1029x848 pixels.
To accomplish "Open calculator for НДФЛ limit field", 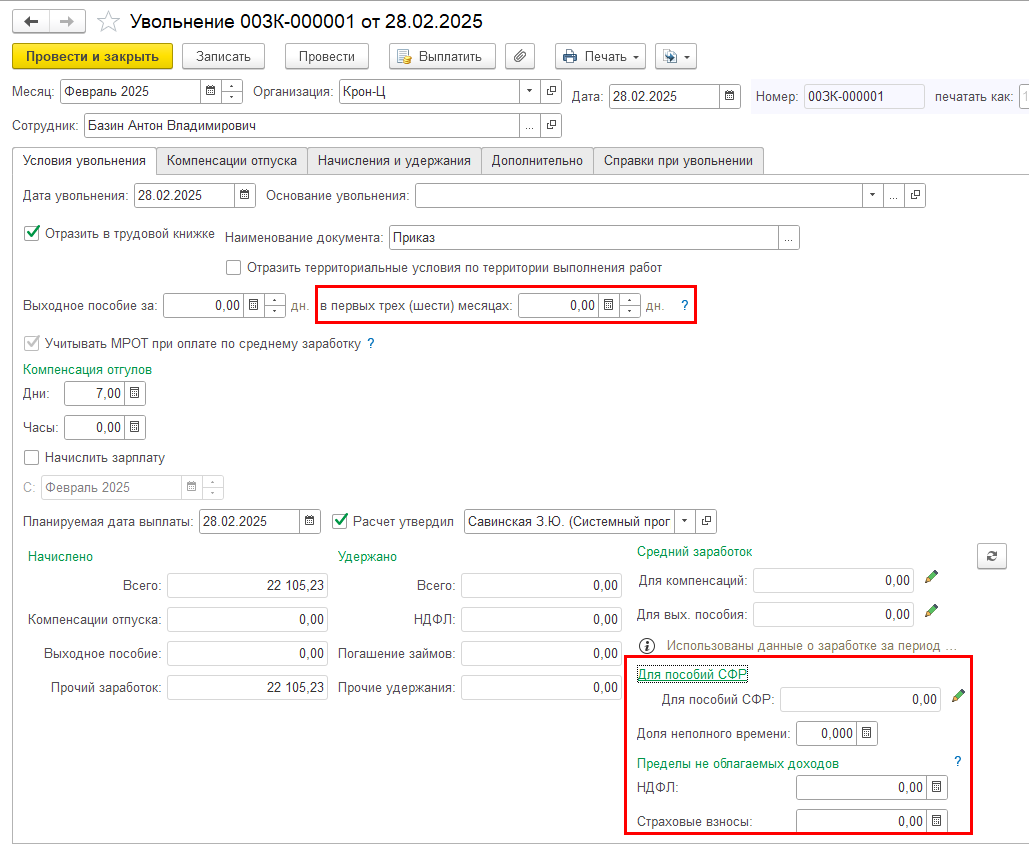I will (x=936, y=788).
